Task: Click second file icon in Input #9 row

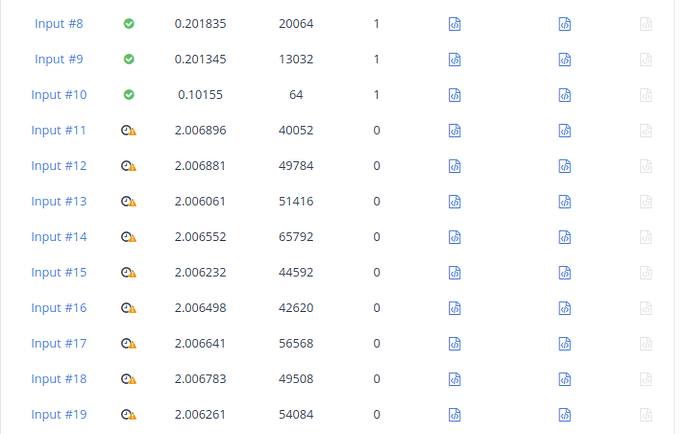Action: [x=565, y=59]
